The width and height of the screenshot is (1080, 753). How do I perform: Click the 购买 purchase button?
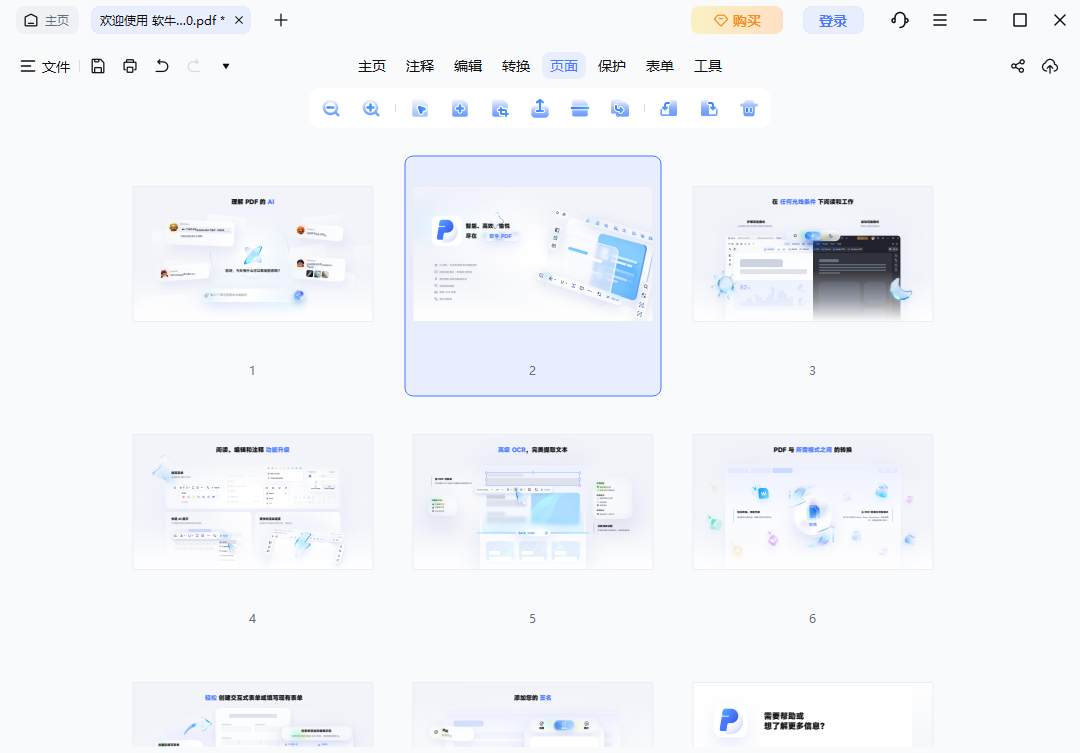tap(737, 20)
